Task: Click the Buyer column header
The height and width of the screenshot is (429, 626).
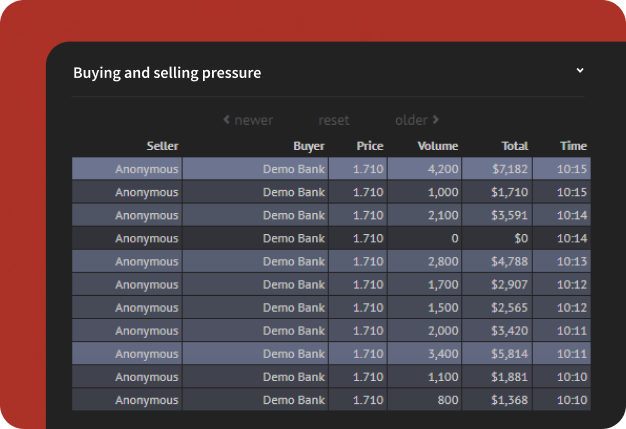Action: [x=309, y=146]
